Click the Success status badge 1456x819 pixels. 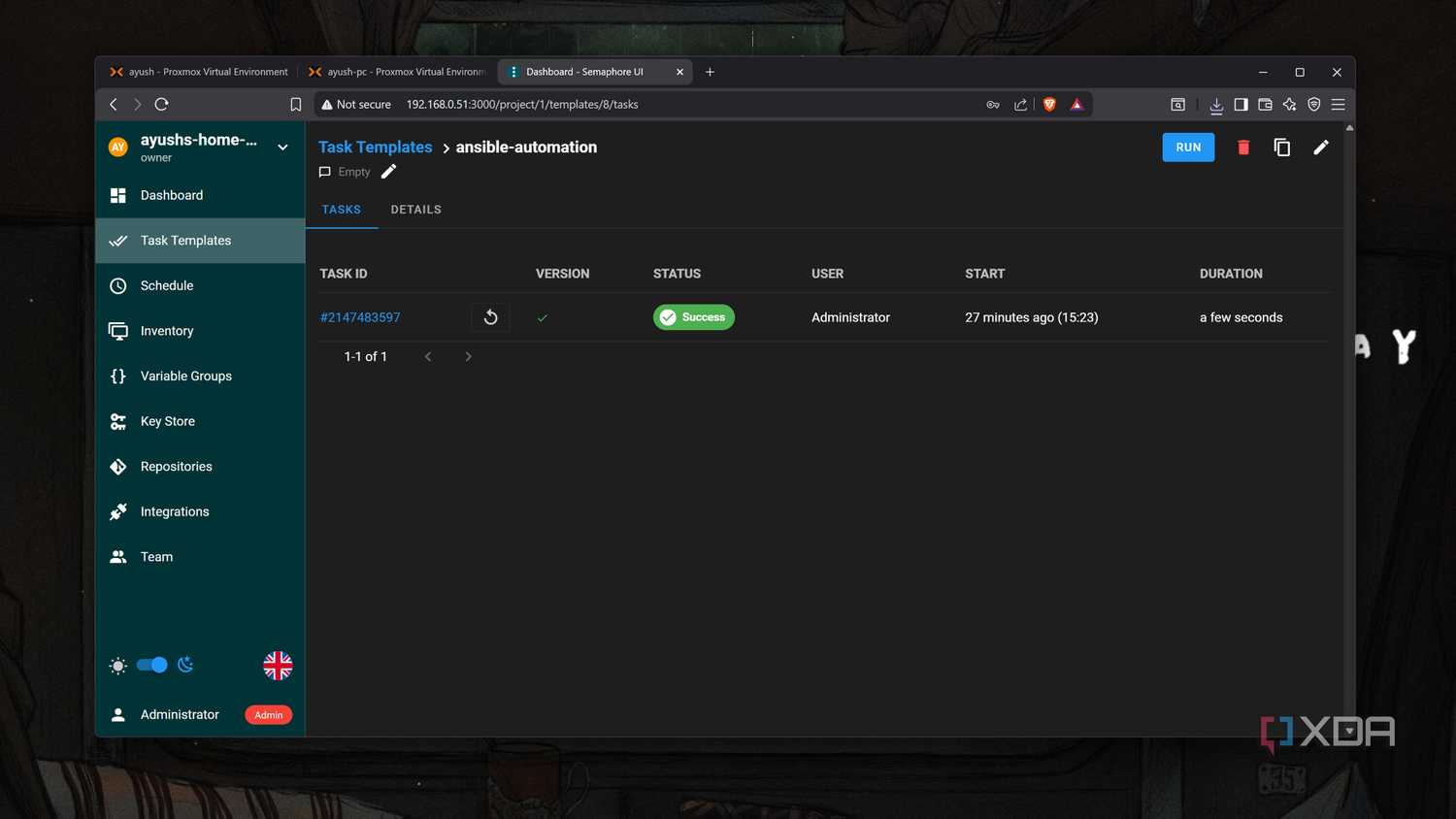tap(694, 317)
